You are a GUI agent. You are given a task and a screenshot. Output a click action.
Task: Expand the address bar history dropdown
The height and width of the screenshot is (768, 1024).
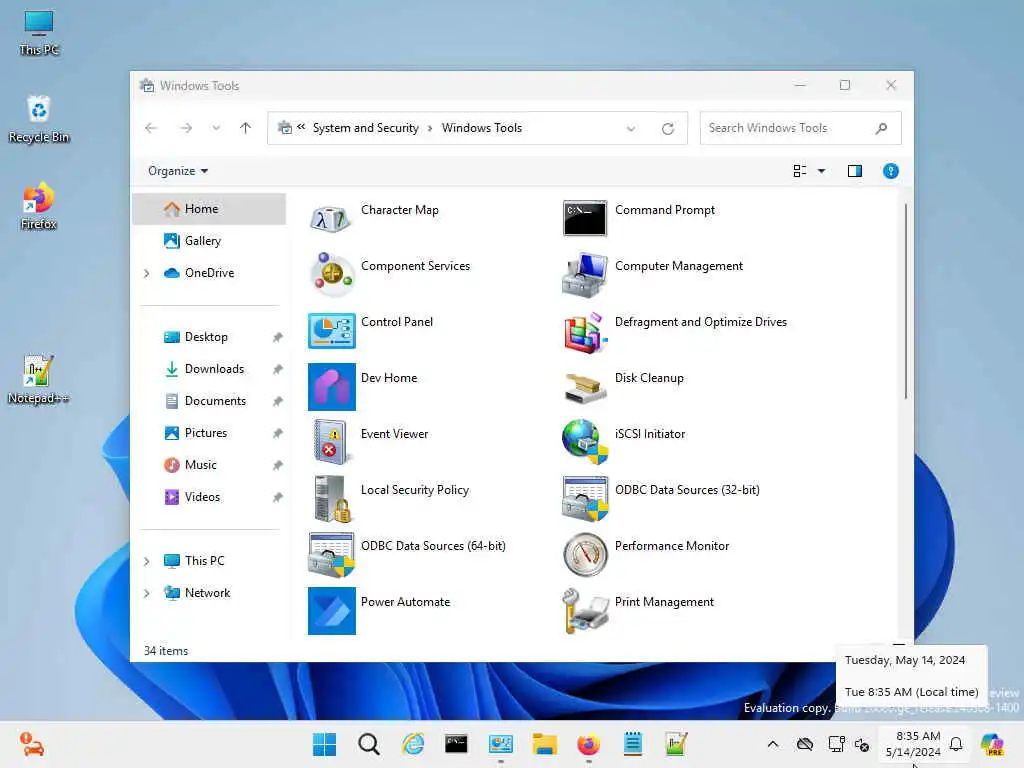pyautogui.click(x=630, y=129)
